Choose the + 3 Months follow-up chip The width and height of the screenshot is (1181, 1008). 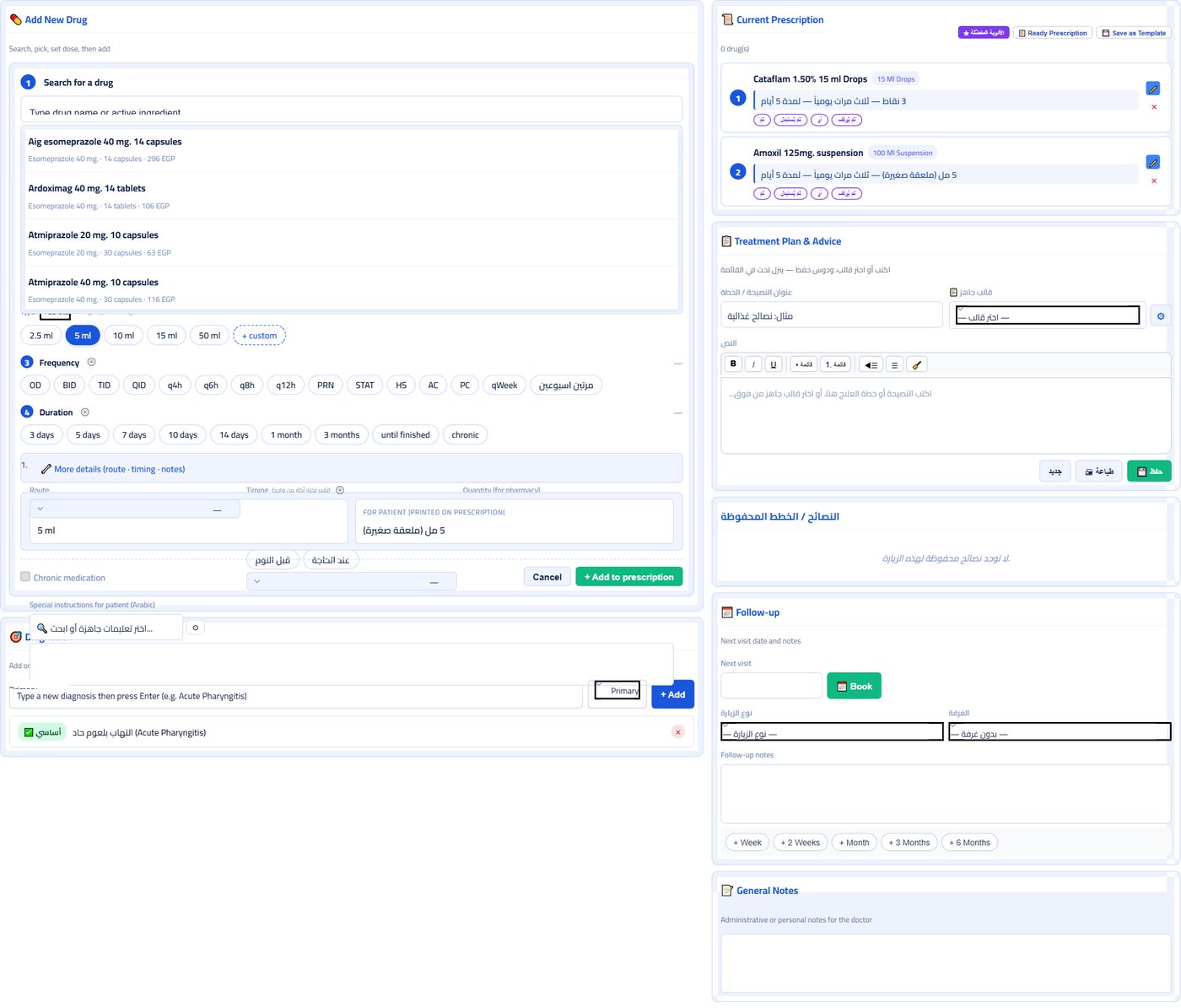tap(909, 843)
